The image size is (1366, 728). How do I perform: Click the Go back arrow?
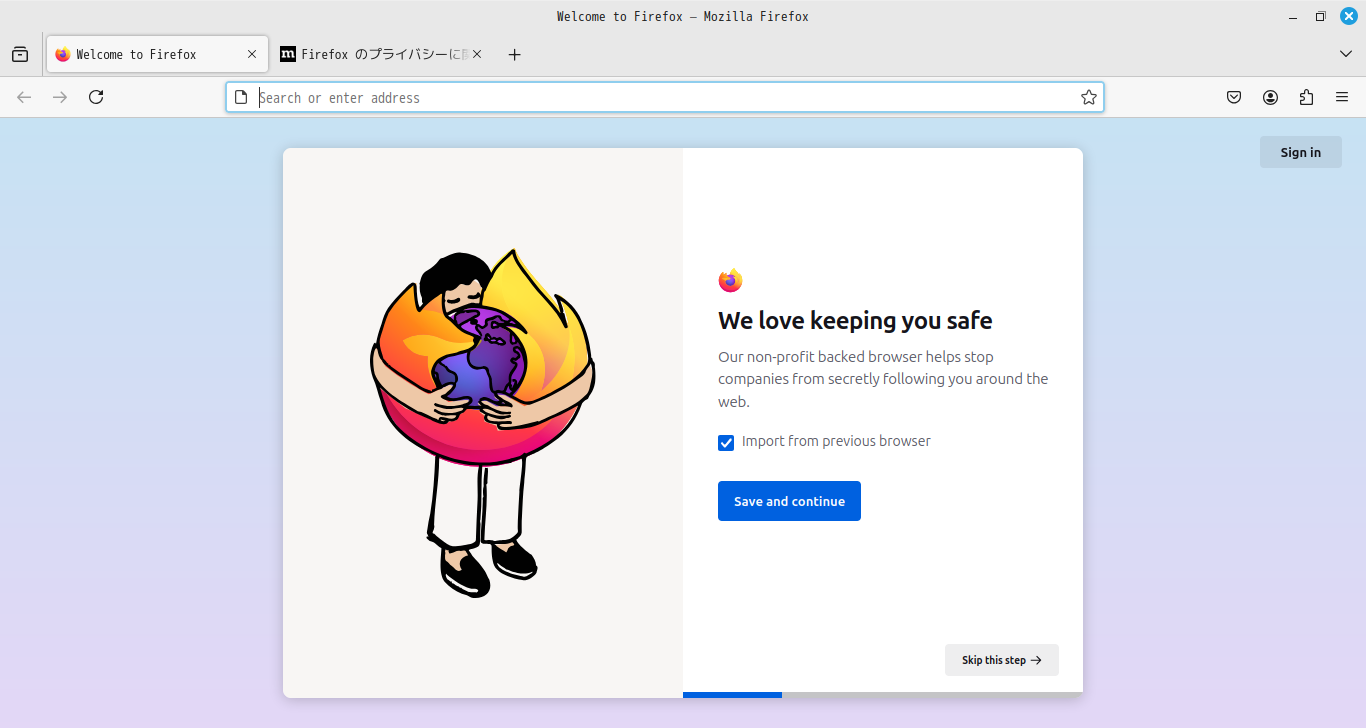25,97
